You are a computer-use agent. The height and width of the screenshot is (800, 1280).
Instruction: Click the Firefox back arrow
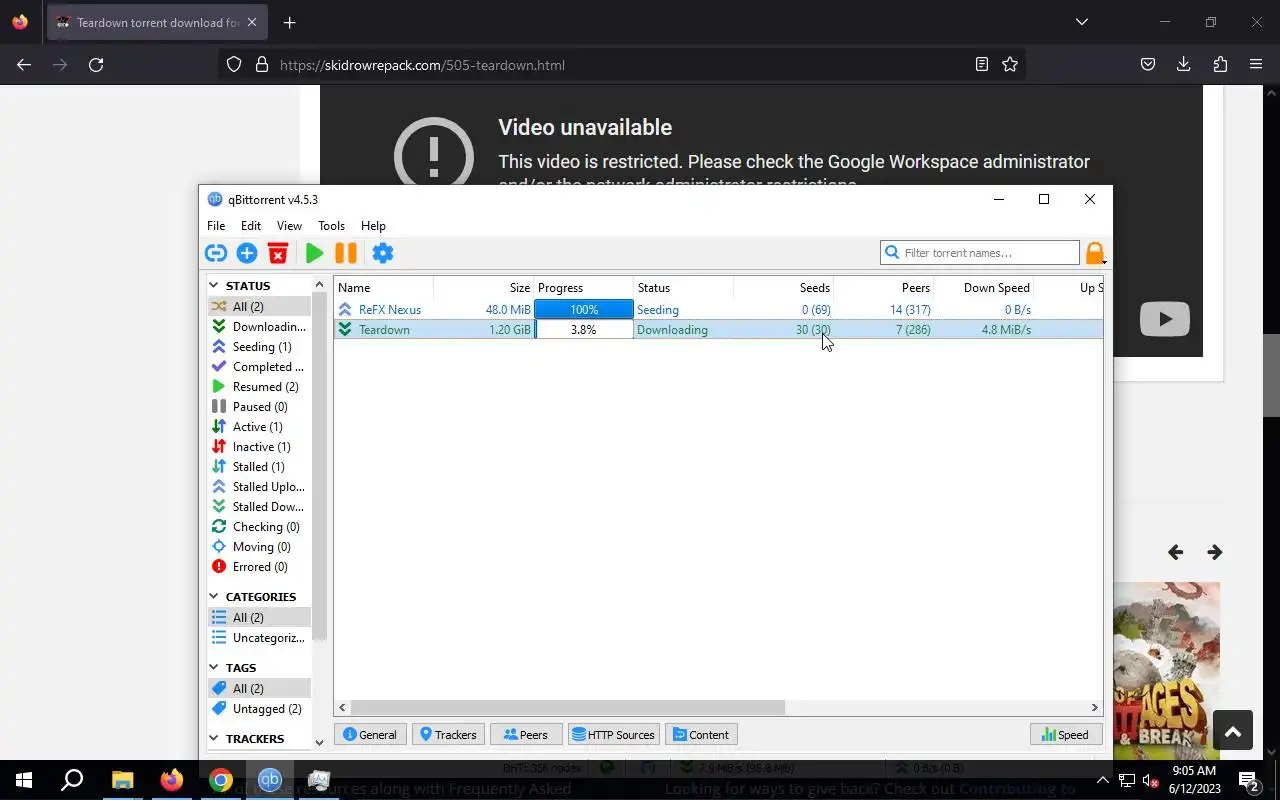(x=24, y=65)
